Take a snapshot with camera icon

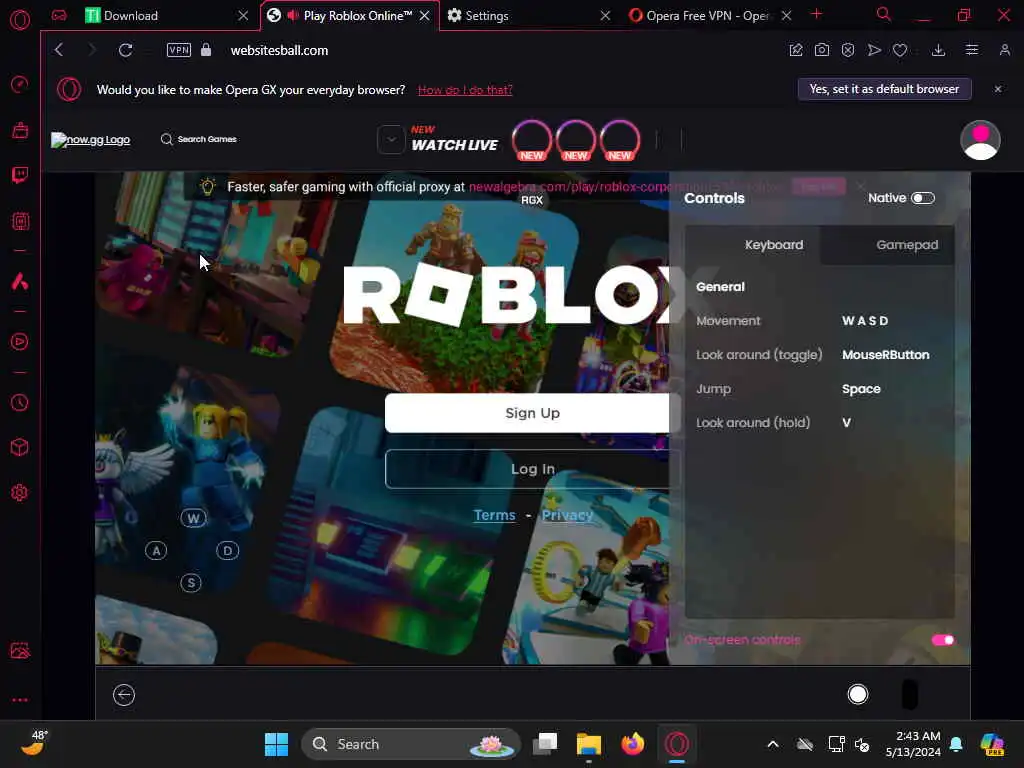(822, 50)
